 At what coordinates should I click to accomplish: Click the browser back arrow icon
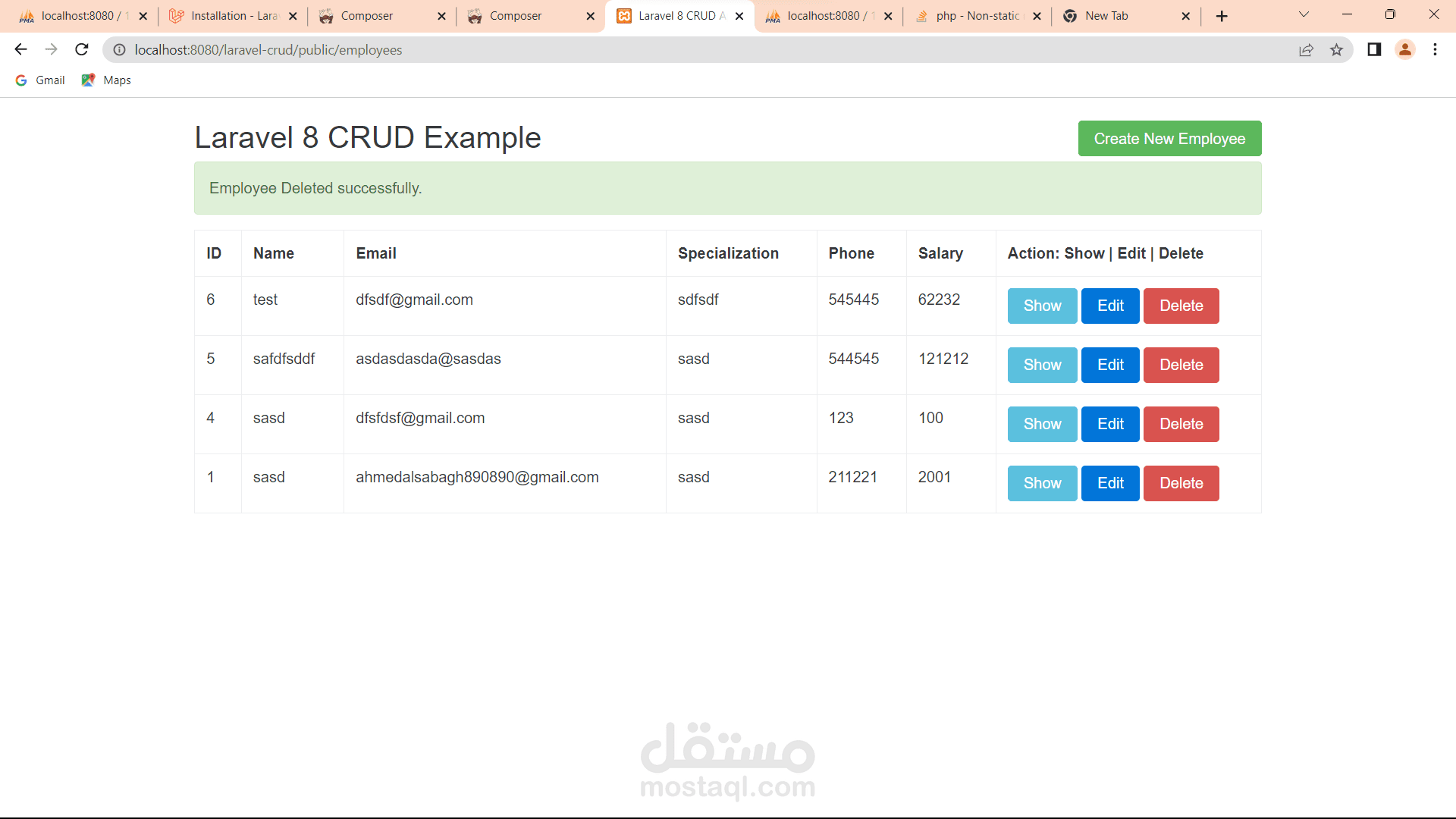[x=20, y=50]
